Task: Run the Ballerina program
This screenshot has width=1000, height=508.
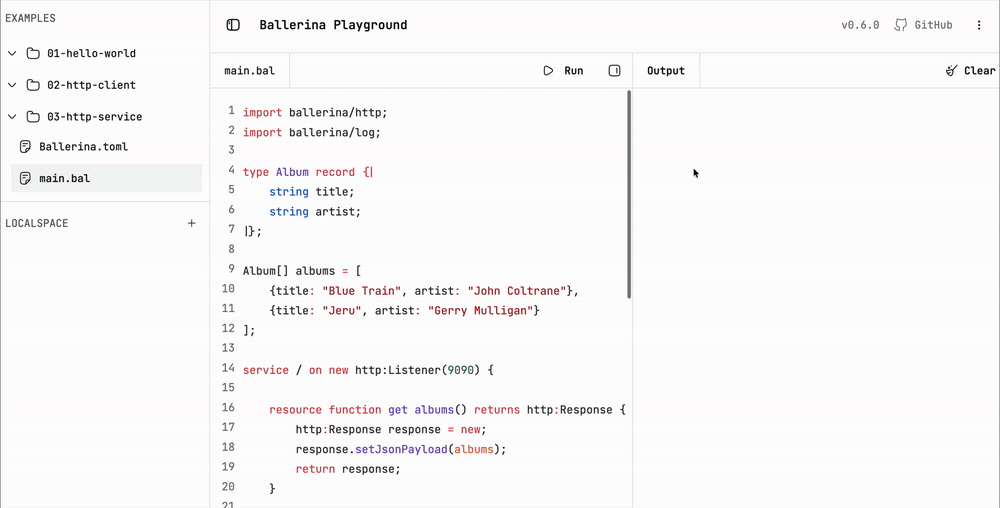Action: tap(563, 71)
